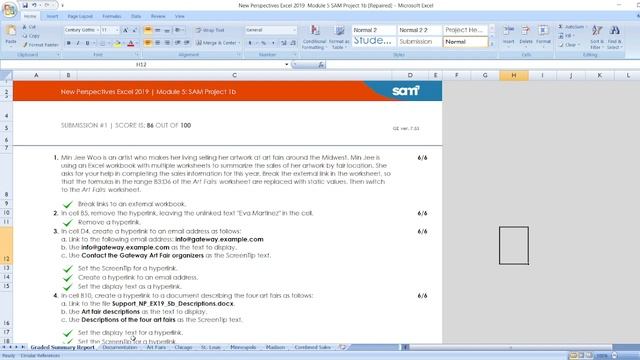Apply the Project He... cell style
The width and height of the screenshot is (640, 360).
[465, 30]
